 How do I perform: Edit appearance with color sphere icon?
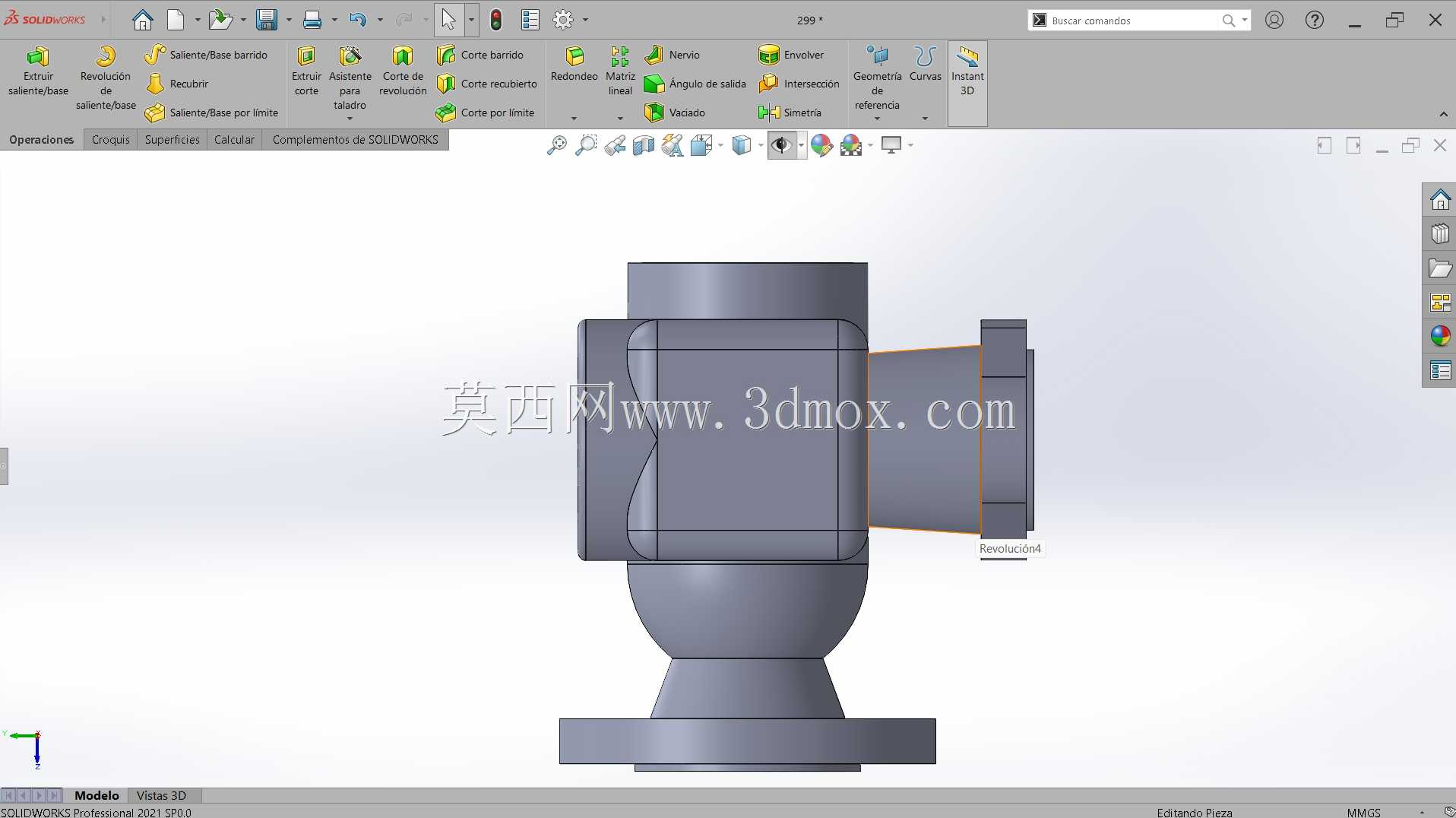tap(821, 145)
